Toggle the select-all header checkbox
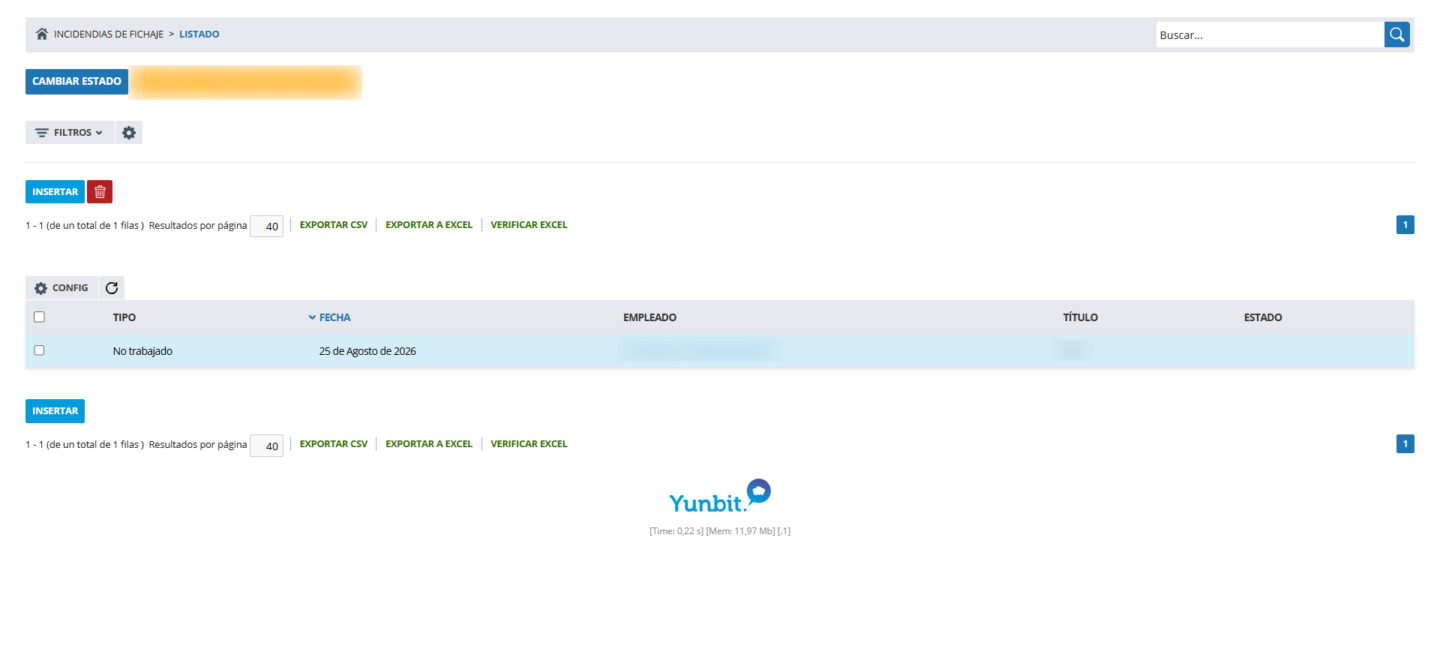This screenshot has width=1440, height=652. 39,317
